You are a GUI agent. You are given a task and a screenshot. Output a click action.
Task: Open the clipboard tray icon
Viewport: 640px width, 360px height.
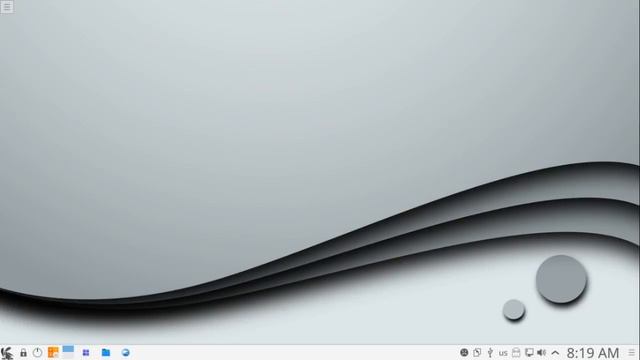click(477, 353)
